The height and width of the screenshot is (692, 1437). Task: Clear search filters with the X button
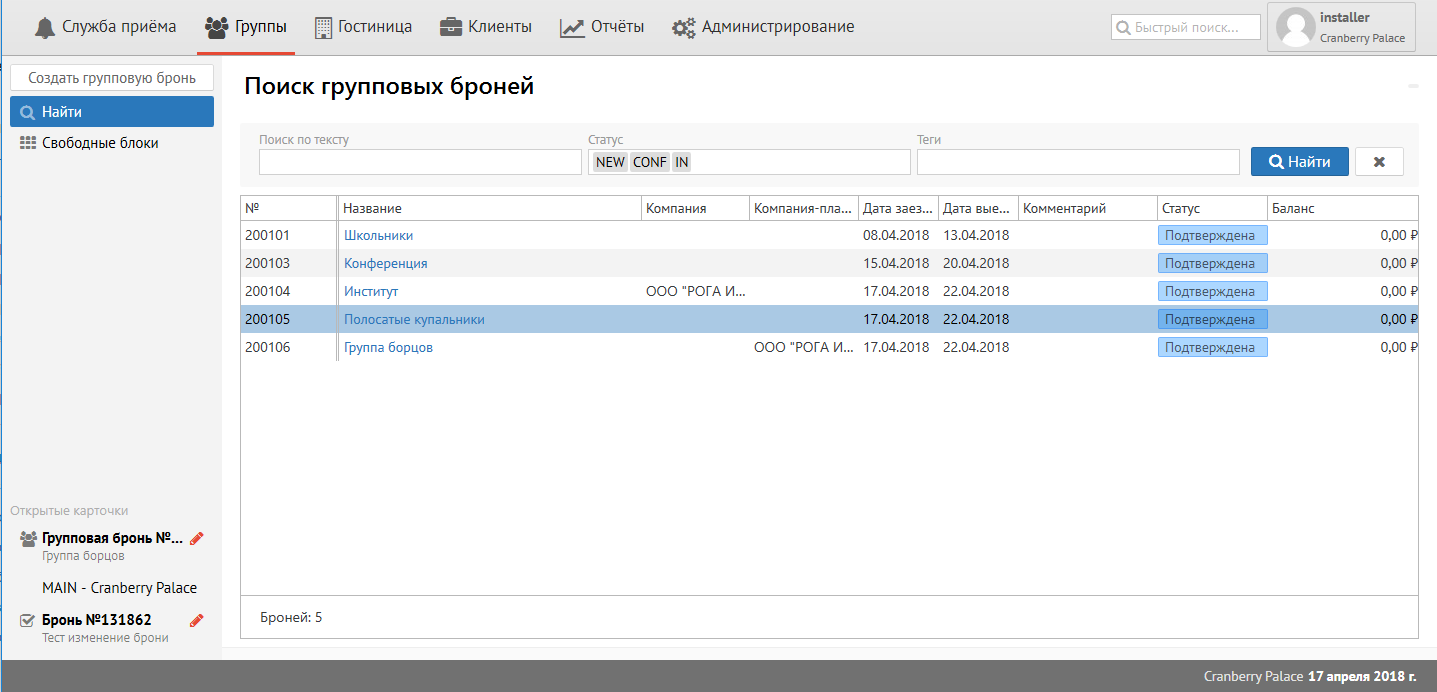[1379, 162]
